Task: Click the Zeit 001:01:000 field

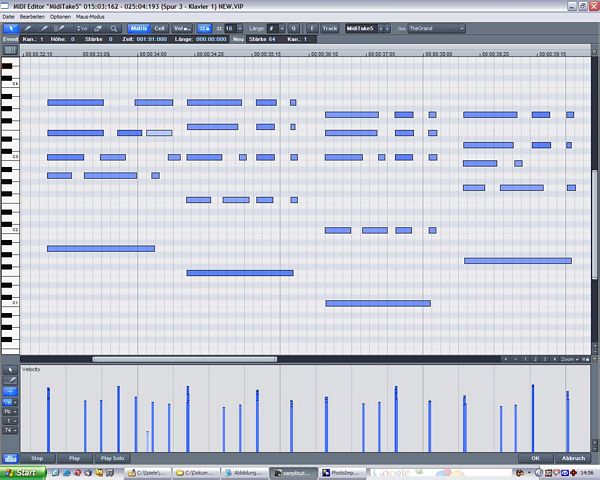Action: [x=152, y=39]
